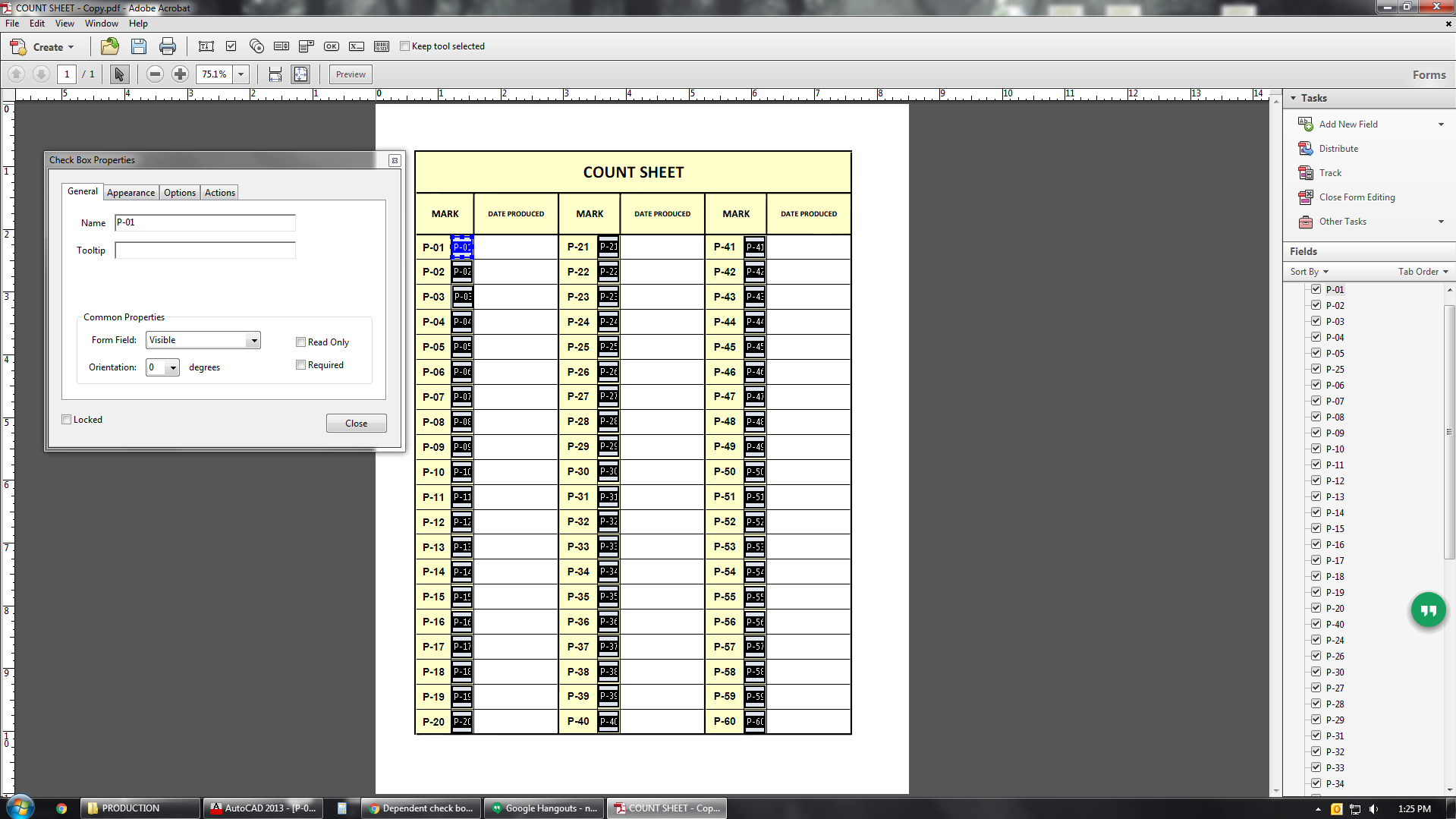This screenshot has width=1456, height=819.
Task: Click the Print icon in toolbar
Action: (x=168, y=46)
